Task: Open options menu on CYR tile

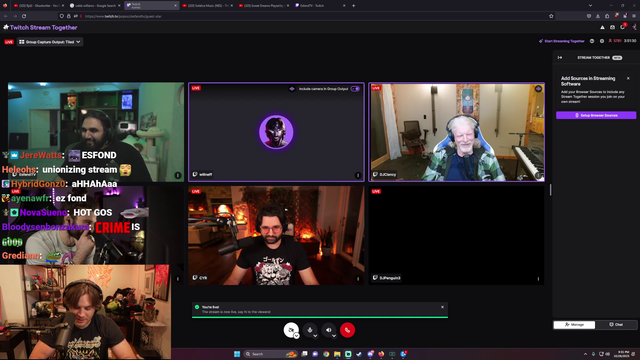Action: pyautogui.click(x=358, y=279)
